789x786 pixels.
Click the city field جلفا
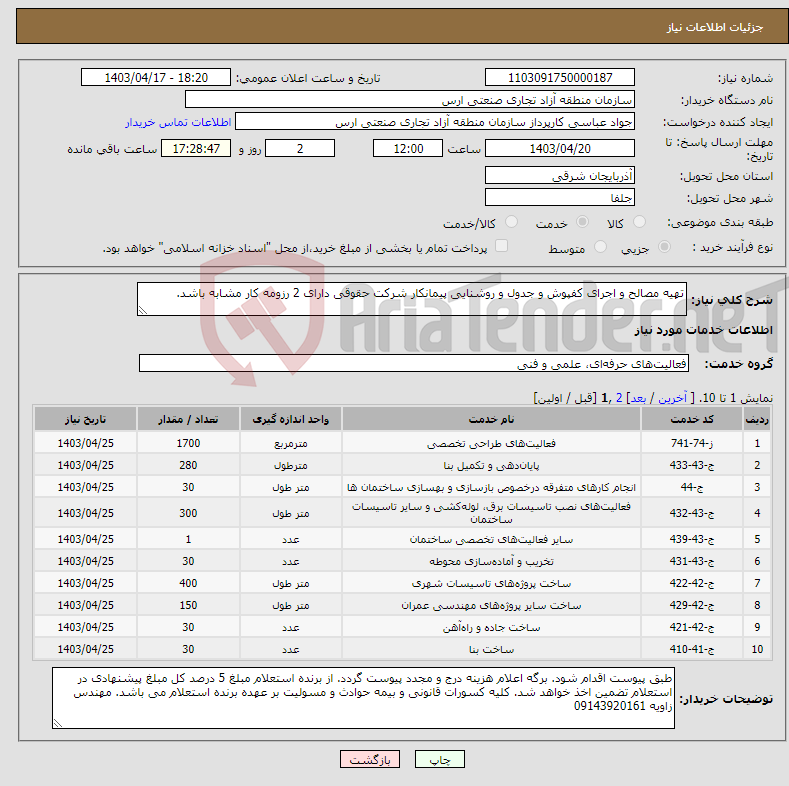tap(560, 197)
